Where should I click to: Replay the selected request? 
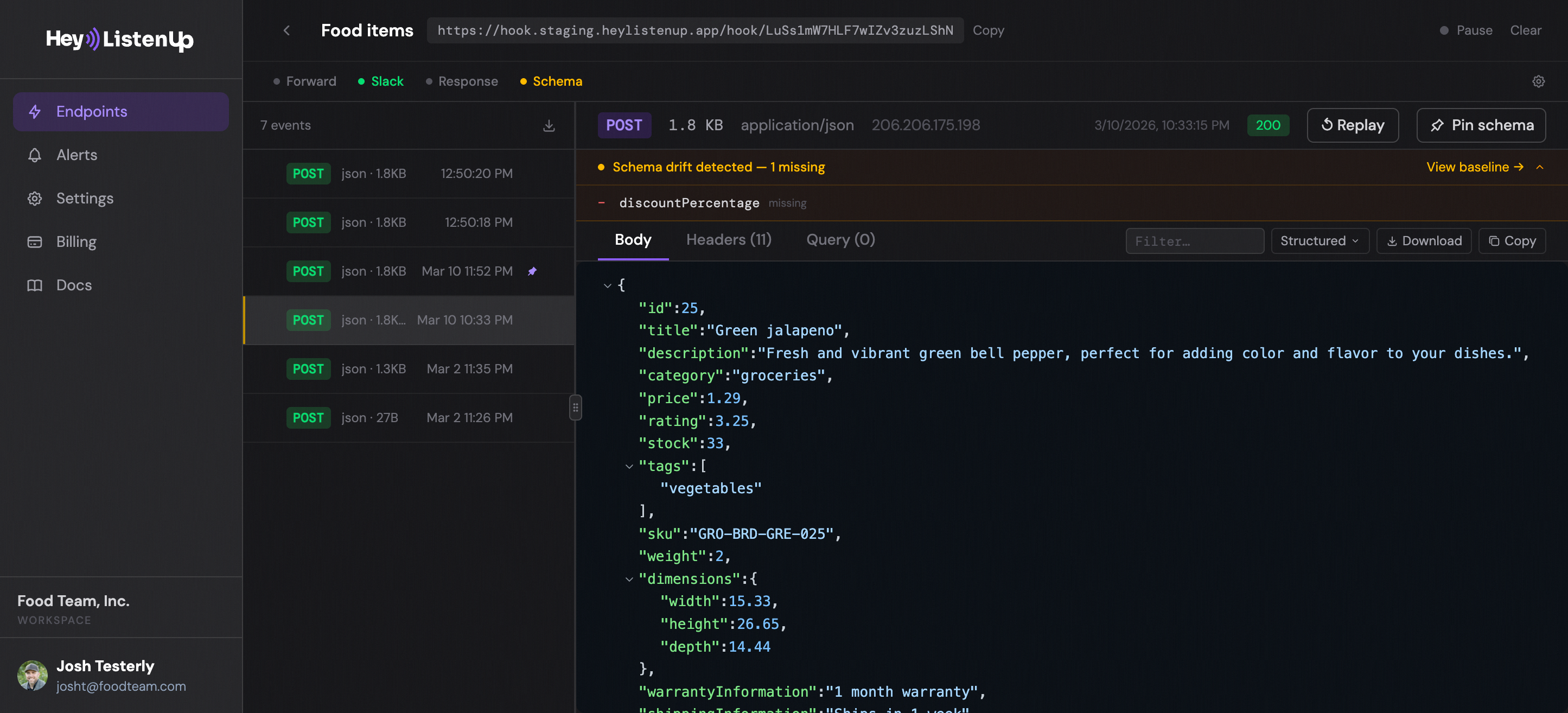[x=1353, y=125]
